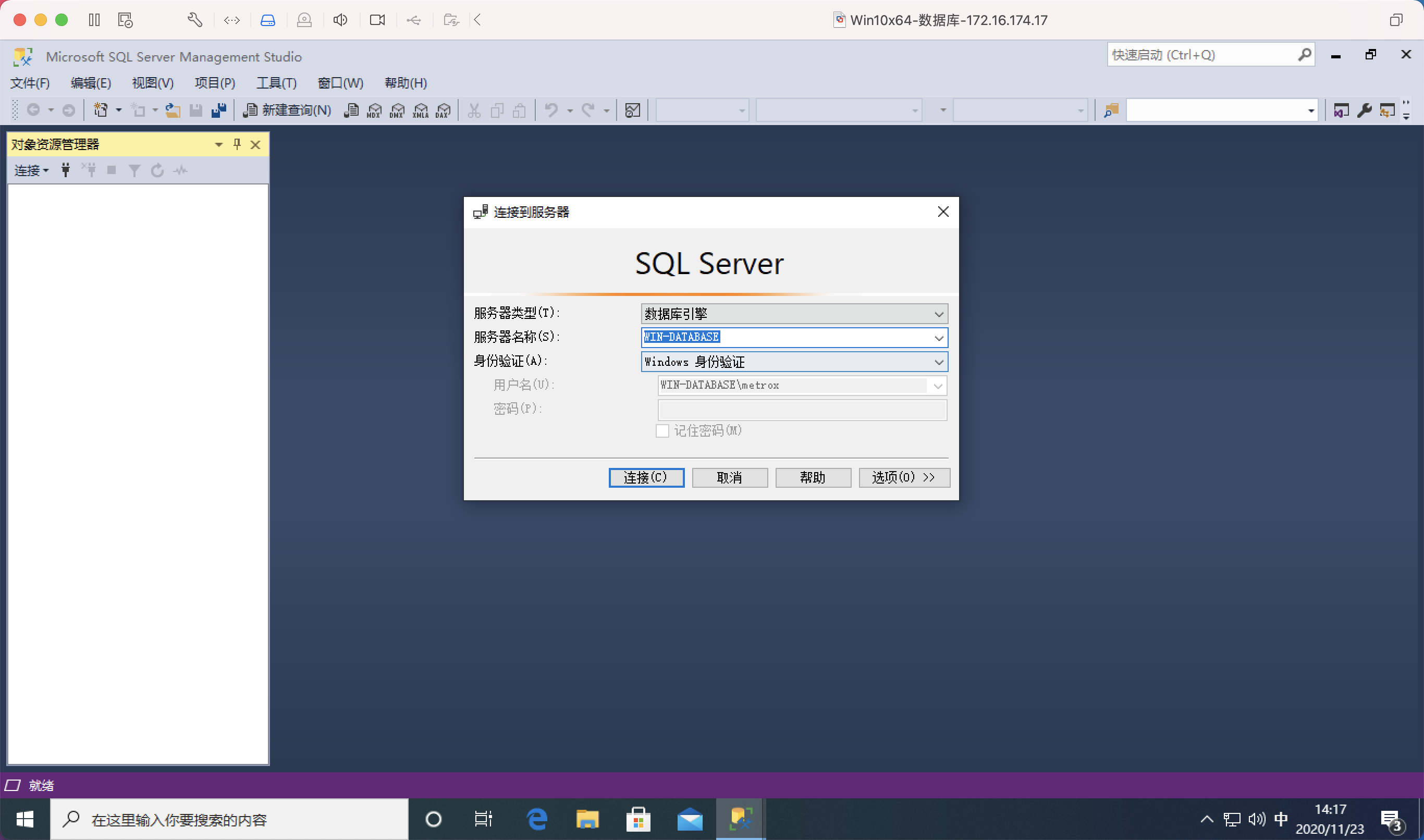Click the Database Engine Query icon
Screen dimensions: 1424x840
pyautogui.click(x=352, y=110)
